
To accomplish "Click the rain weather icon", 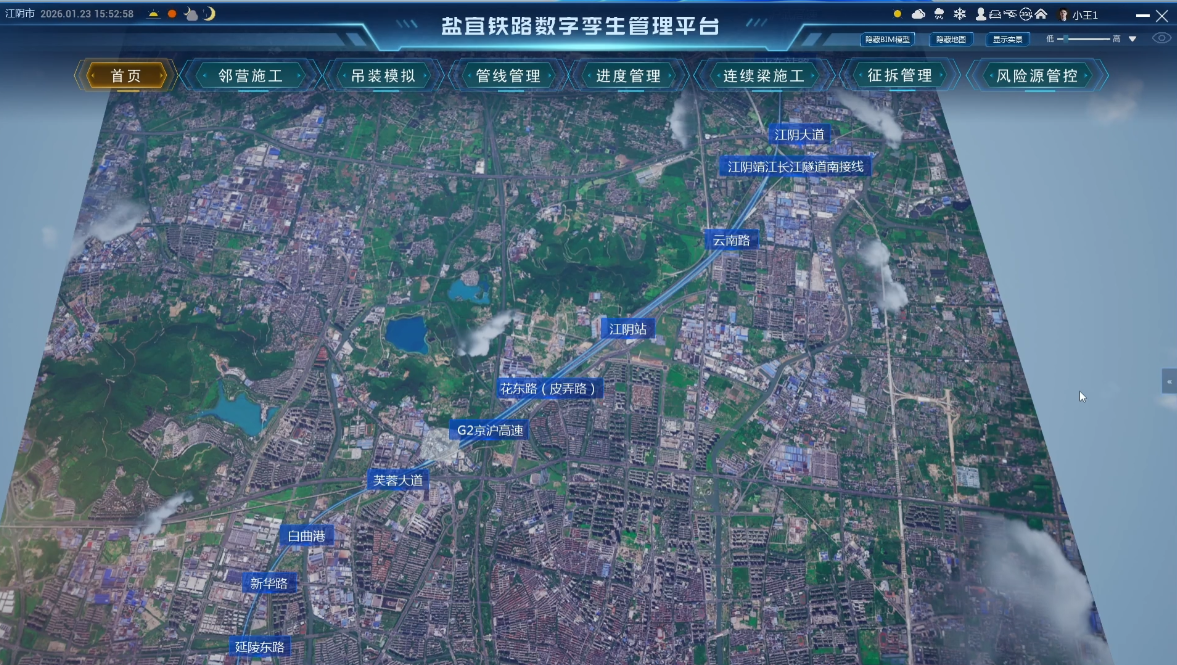I will point(939,14).
